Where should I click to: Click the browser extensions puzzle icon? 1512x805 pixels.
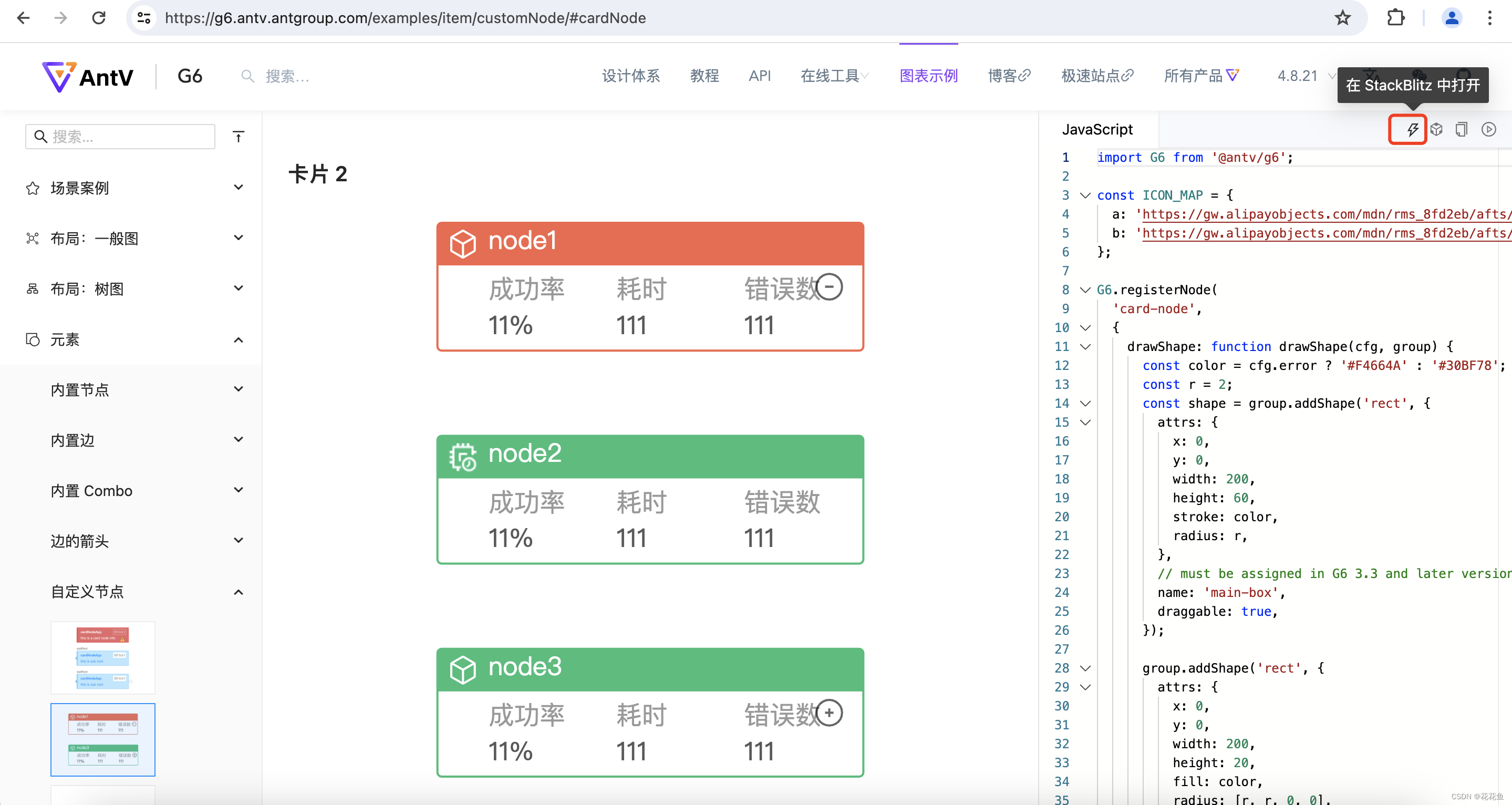point(1395,18)
